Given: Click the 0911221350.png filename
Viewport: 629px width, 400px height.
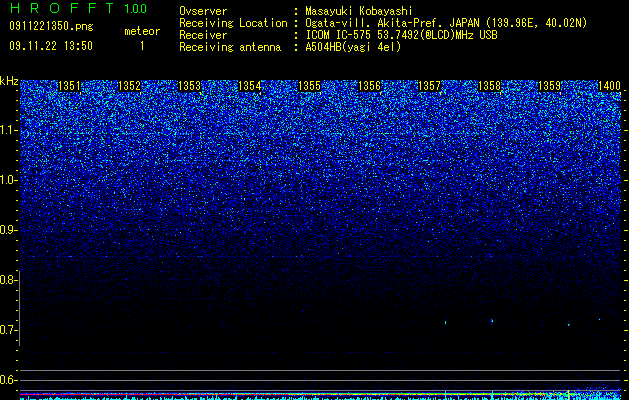Looking at the screenshot, I should (51, 26).
